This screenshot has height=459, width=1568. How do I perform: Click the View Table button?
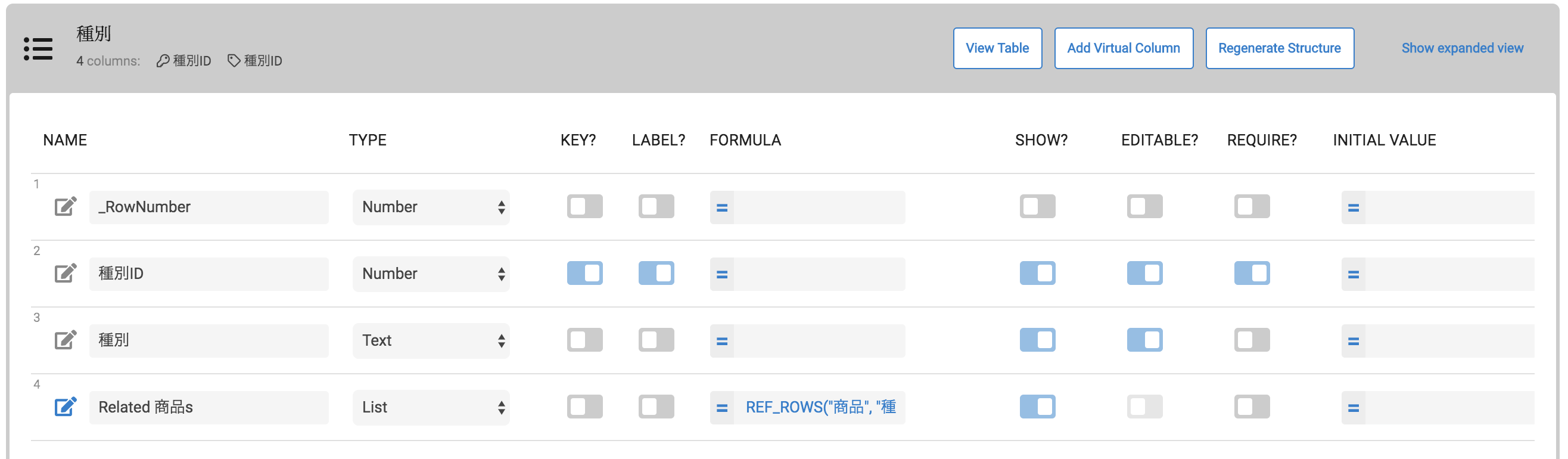coord(997,48)
